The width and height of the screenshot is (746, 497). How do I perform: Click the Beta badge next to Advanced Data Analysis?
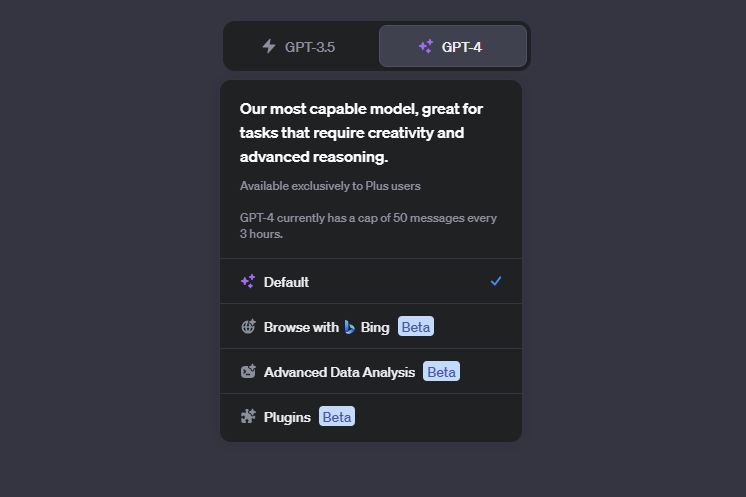pos(442,371)
